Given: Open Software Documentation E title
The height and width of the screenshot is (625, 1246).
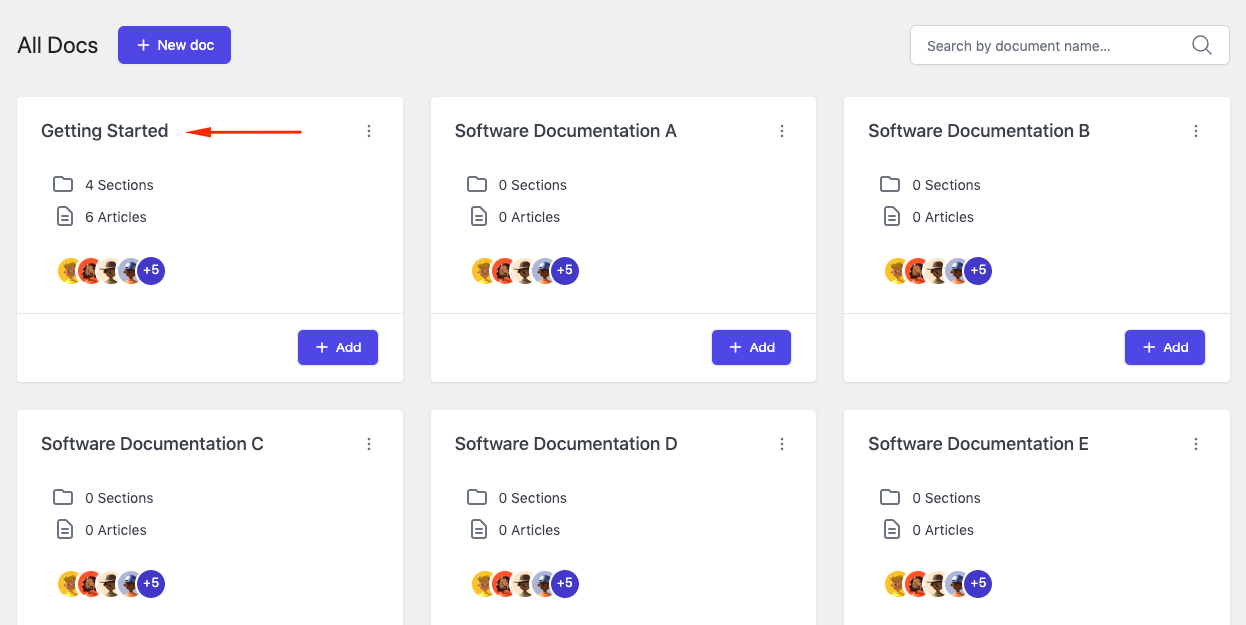Looking at the screenshot, I should [x=978, y=444].
